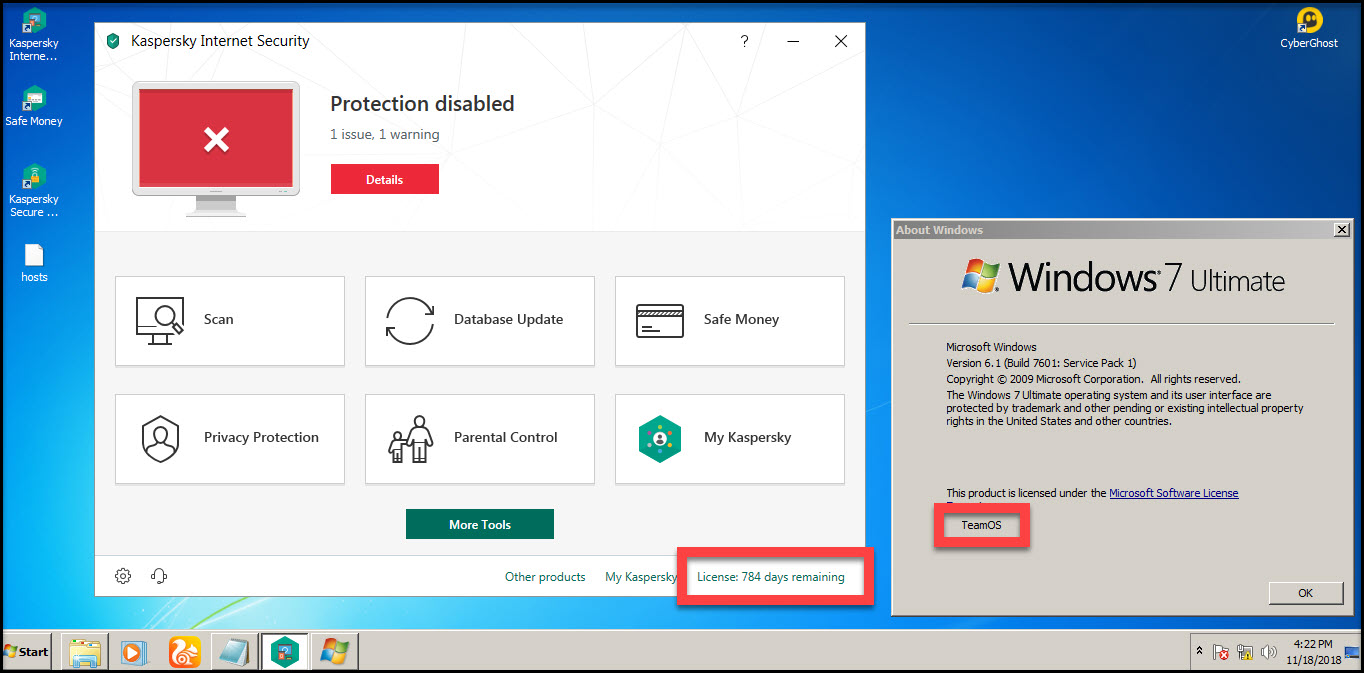Viewport: 1364px width, 673px height.
Task: Open the CyberGhost desktop shortcut
Action: coord(1309,28)
